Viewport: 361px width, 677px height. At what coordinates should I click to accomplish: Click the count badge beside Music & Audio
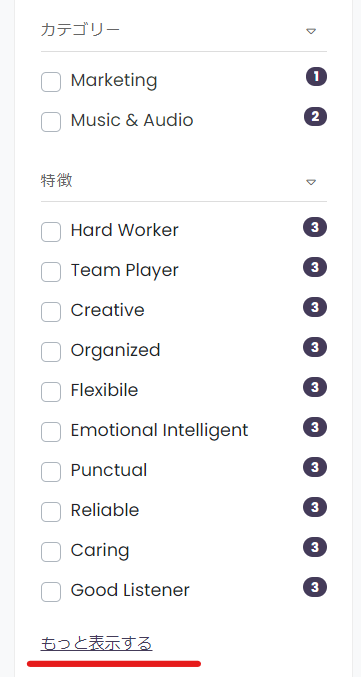click(x=315, y=117)
